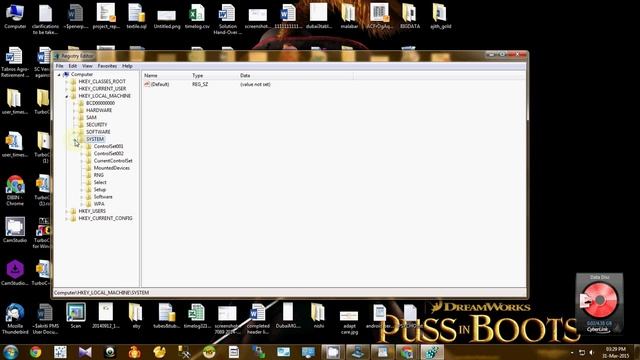Collapse the Computer root node in tree
Screen dimensions: 640x360
pyautogui.click(x=59, y=74)
